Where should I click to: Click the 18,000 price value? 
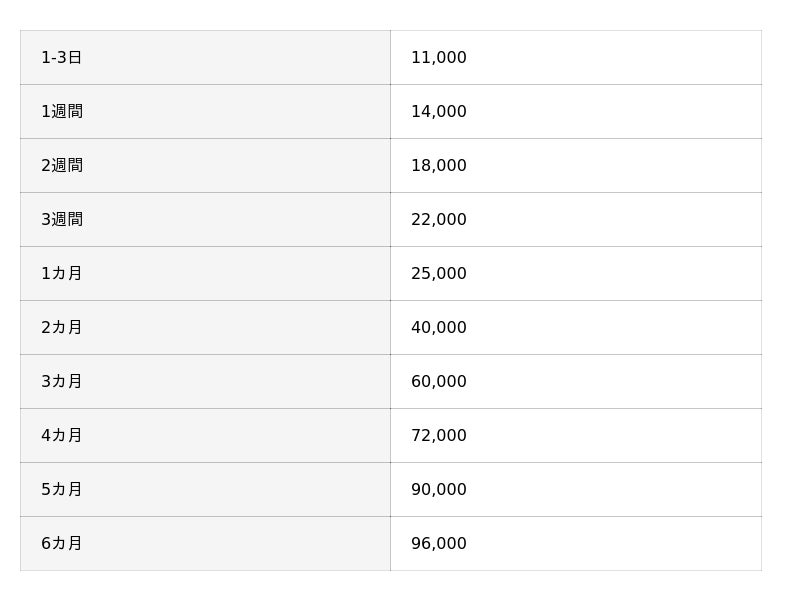click(x=439, y=166)
